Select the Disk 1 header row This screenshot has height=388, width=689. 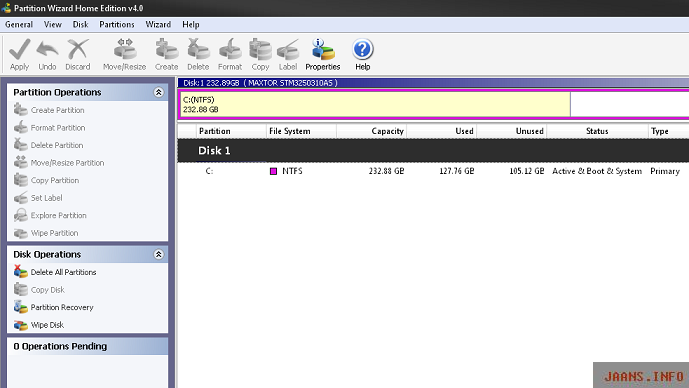coord(433,151)
